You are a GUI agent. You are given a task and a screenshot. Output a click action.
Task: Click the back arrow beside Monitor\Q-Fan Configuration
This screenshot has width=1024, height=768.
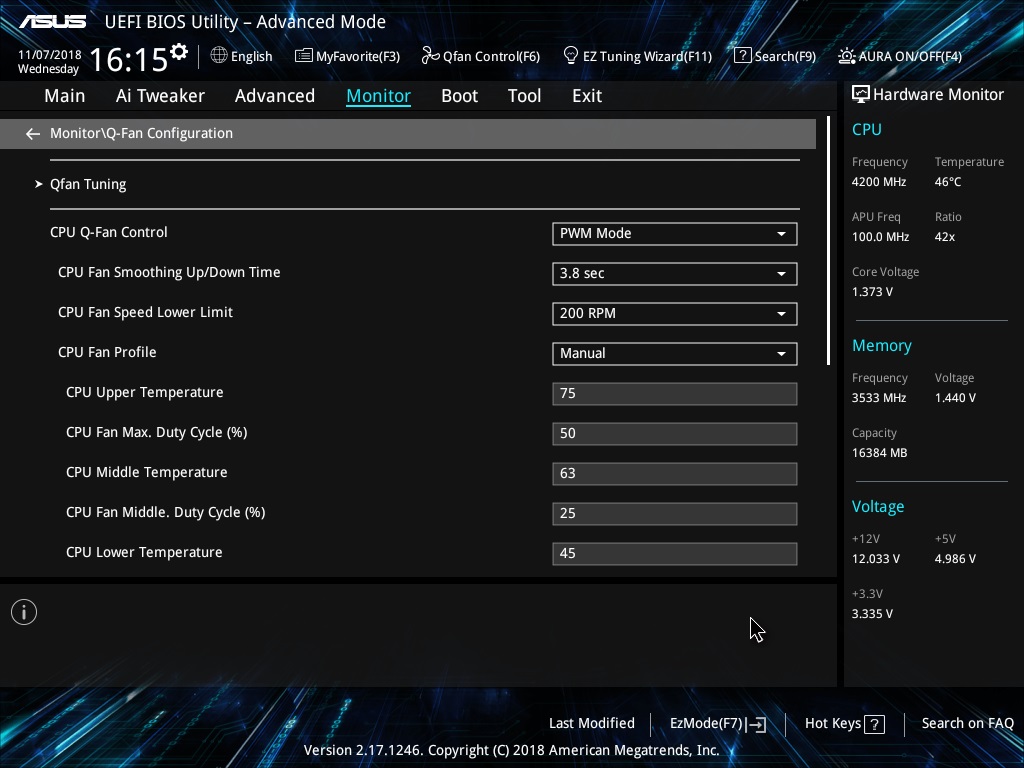33,134
